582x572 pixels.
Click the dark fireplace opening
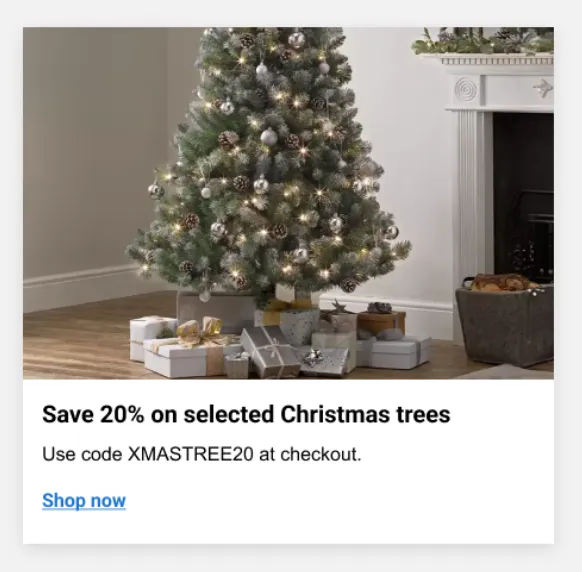click(523, 197)
